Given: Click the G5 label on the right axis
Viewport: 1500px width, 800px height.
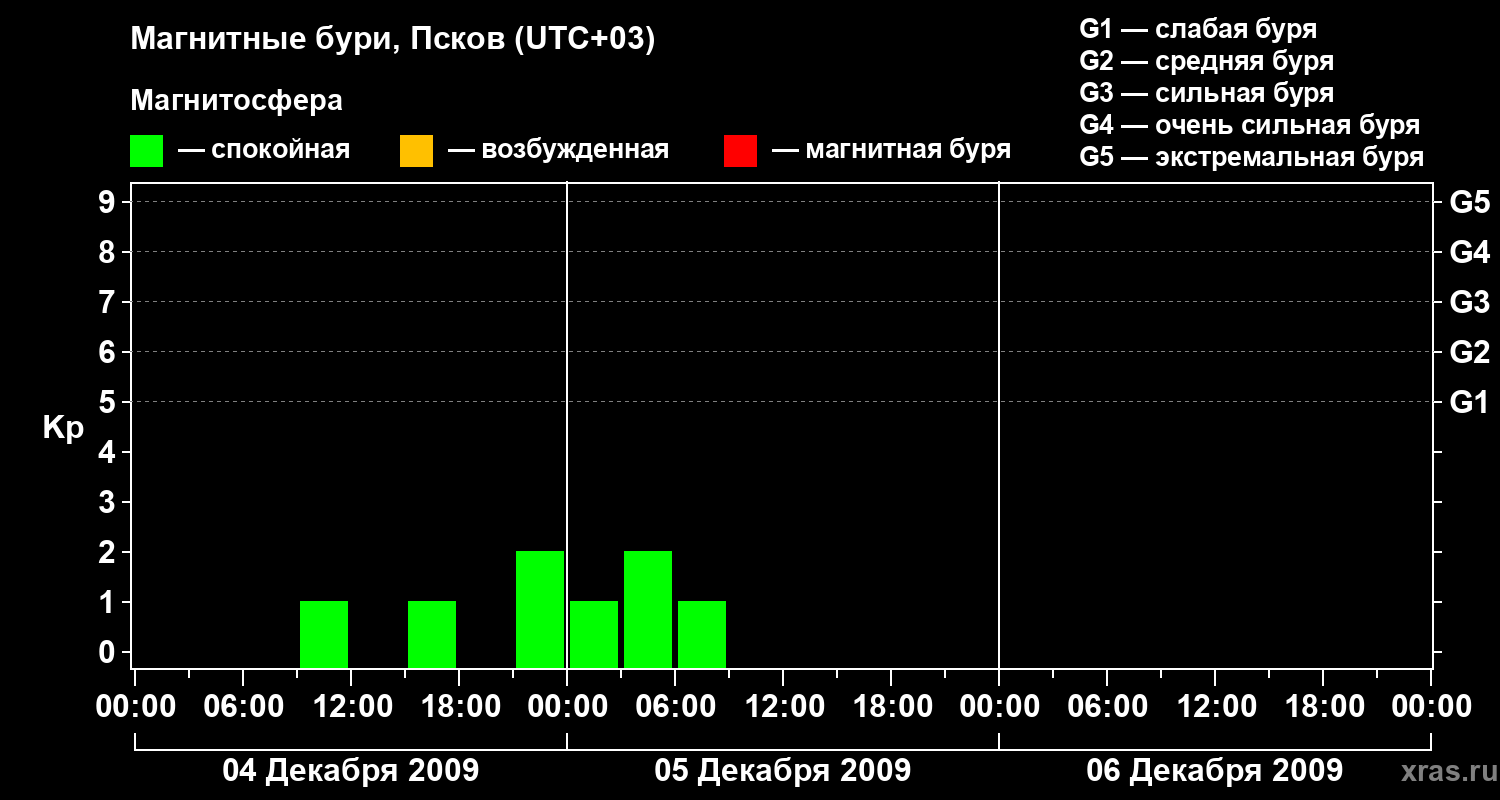Looking at the screenshot, I should point(1470,203).
